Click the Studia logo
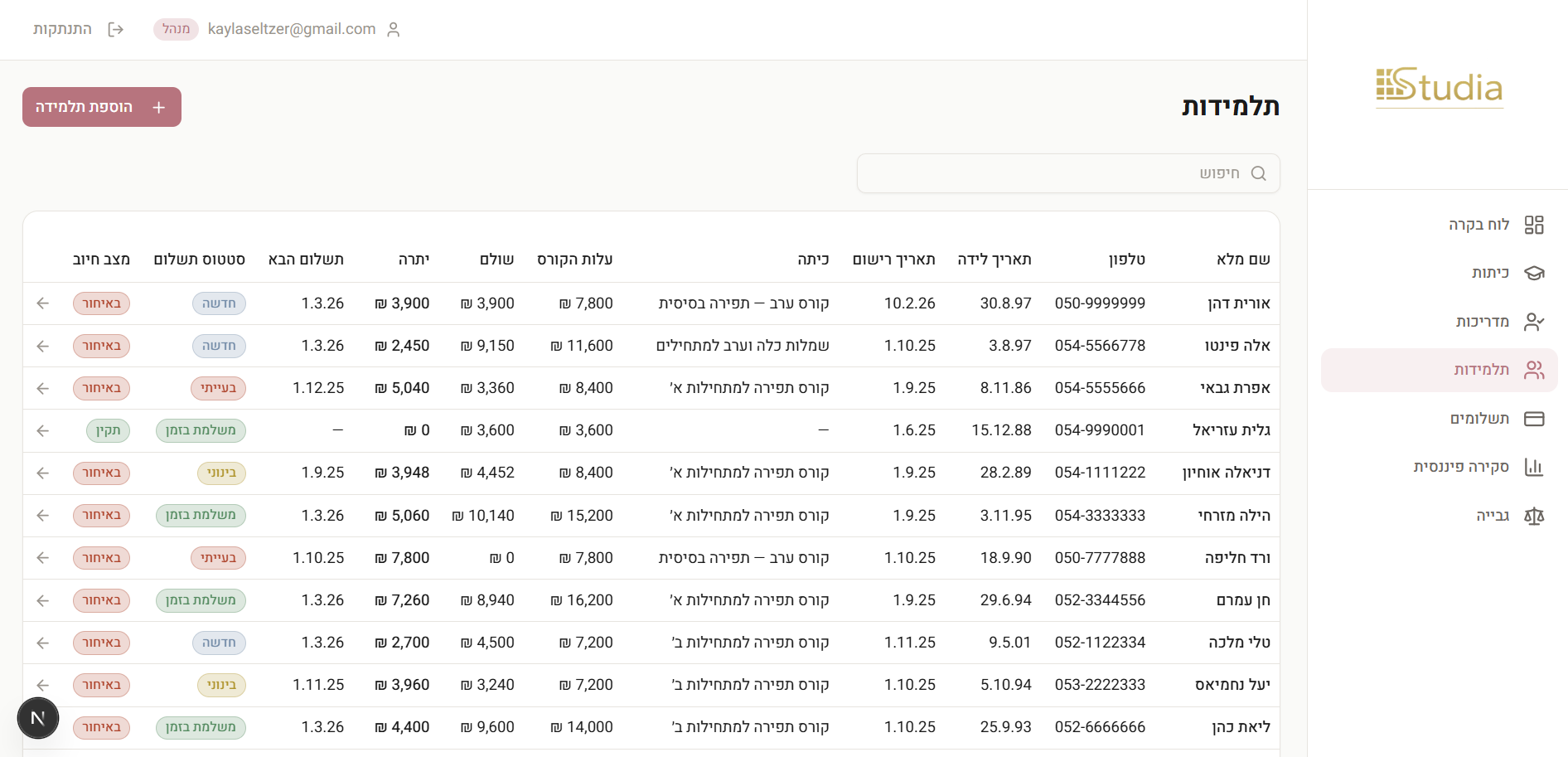 (x=1440, y=88)
